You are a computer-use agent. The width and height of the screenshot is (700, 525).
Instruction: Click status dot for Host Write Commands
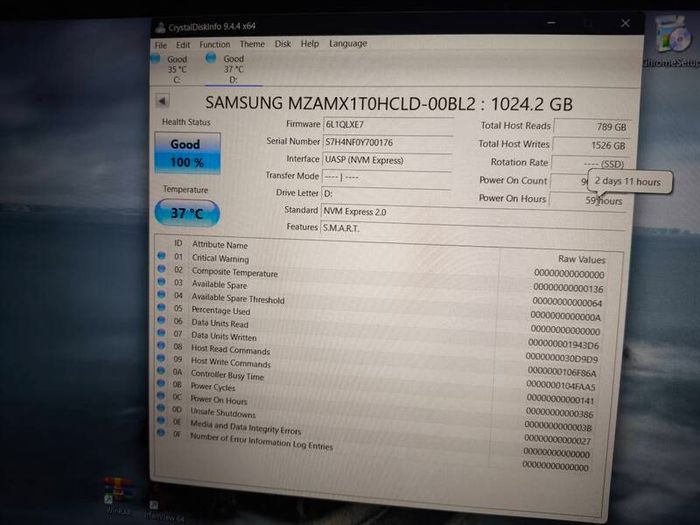pyautogui.click(x=161, y=358)
